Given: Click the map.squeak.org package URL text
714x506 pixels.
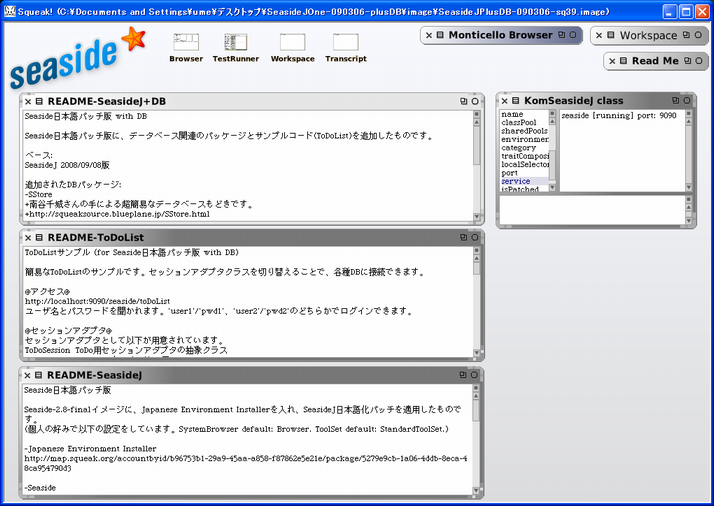Looking at the screenshot, I should point(245,463).
